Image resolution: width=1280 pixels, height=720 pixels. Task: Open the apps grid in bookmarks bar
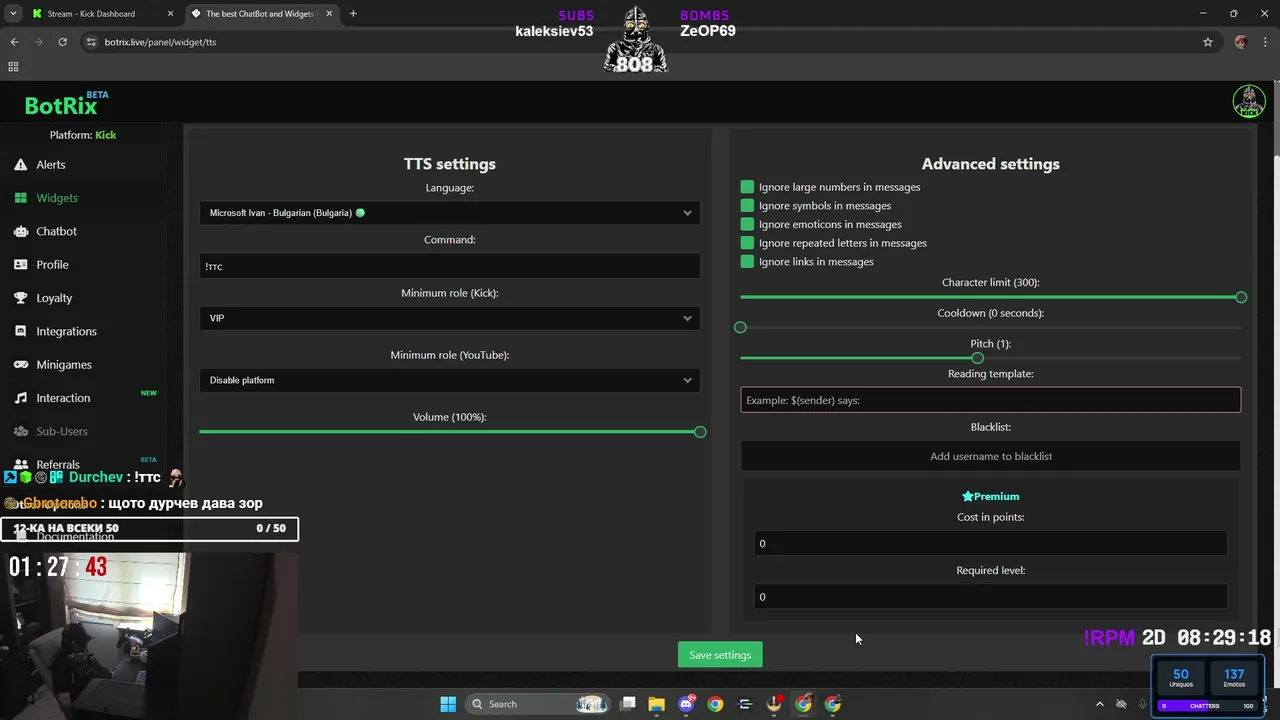13,67
